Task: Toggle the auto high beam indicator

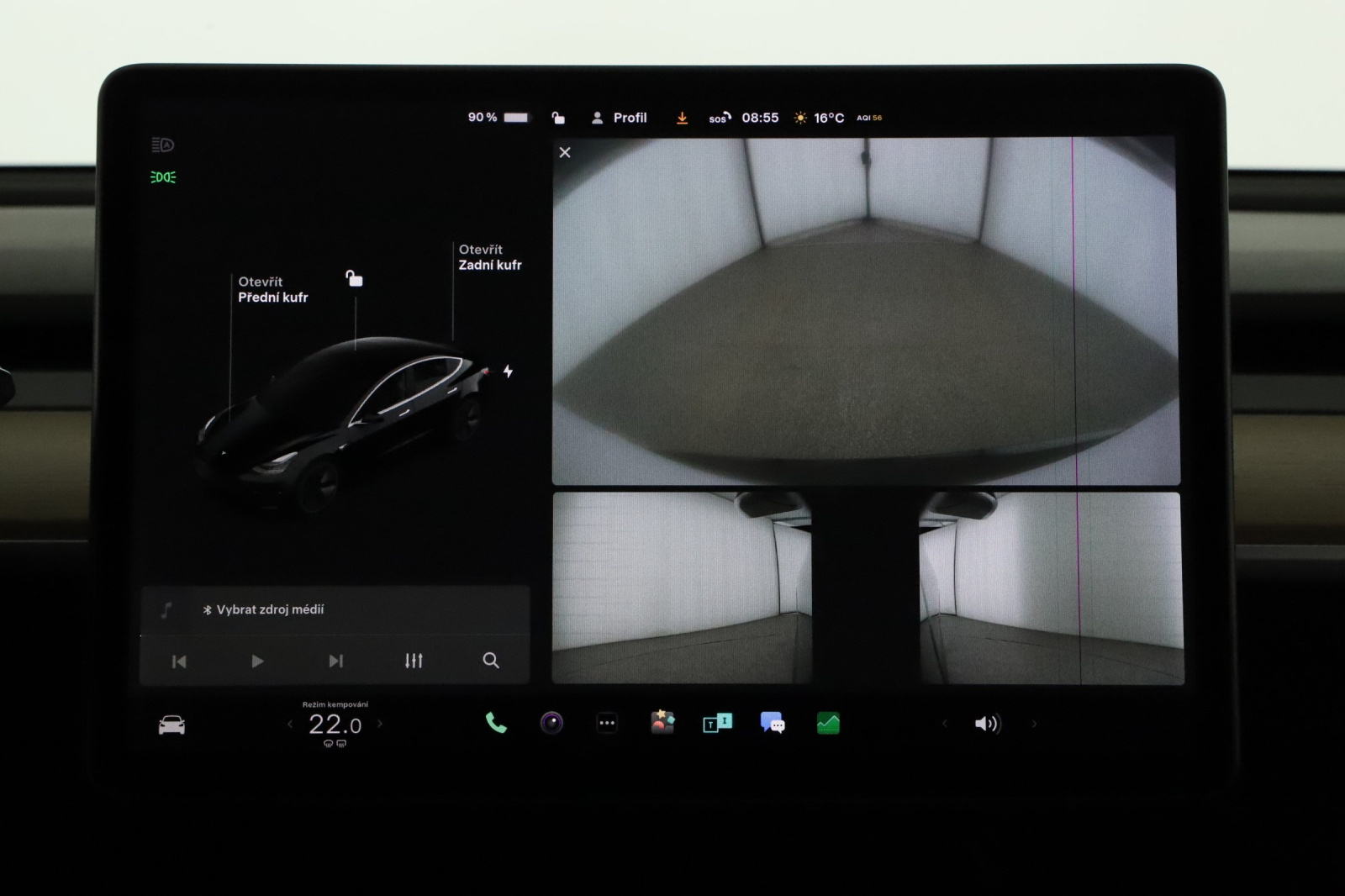Action: [x=162, y=145]
